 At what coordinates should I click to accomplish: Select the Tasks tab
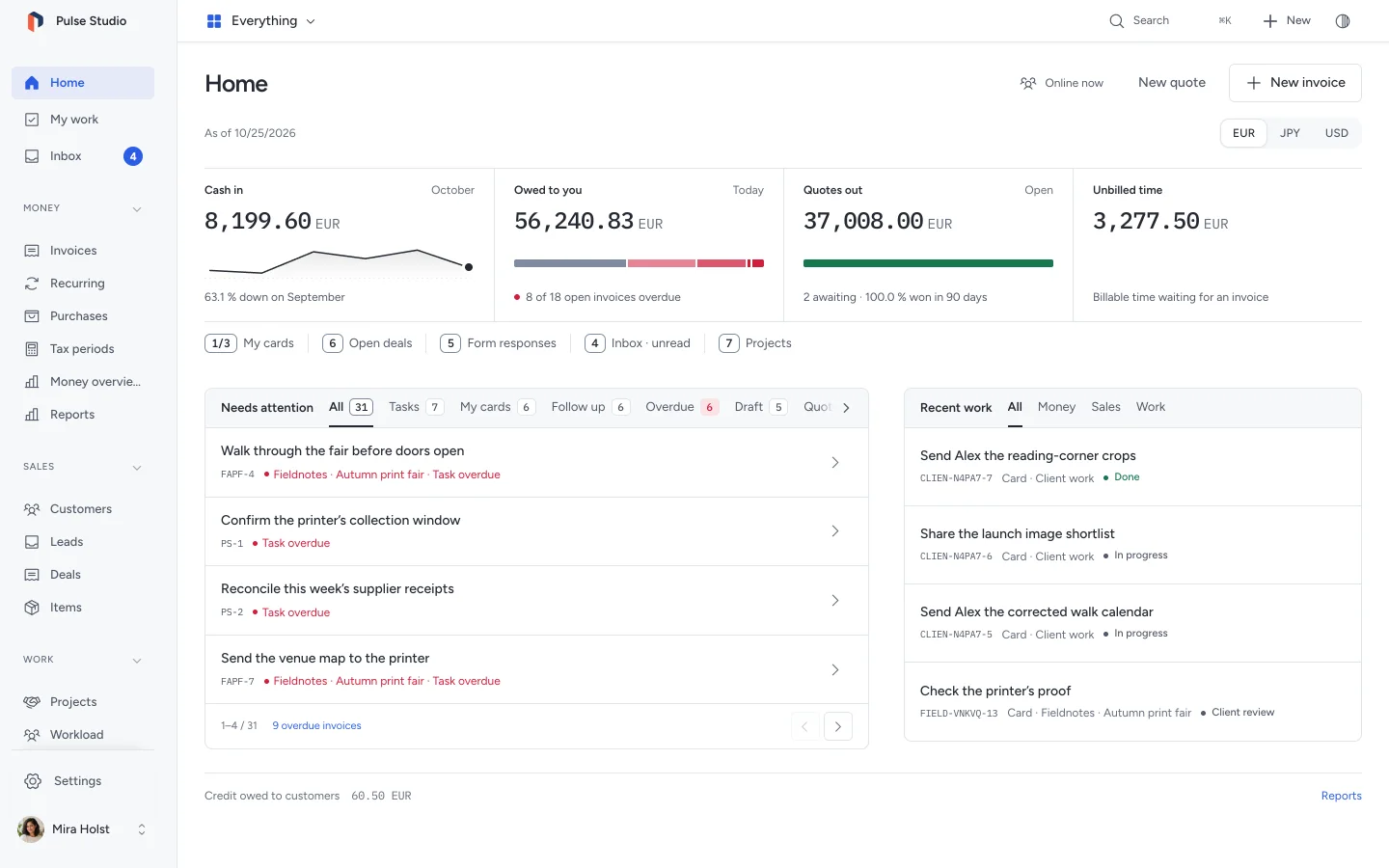[x=416, y=407]
